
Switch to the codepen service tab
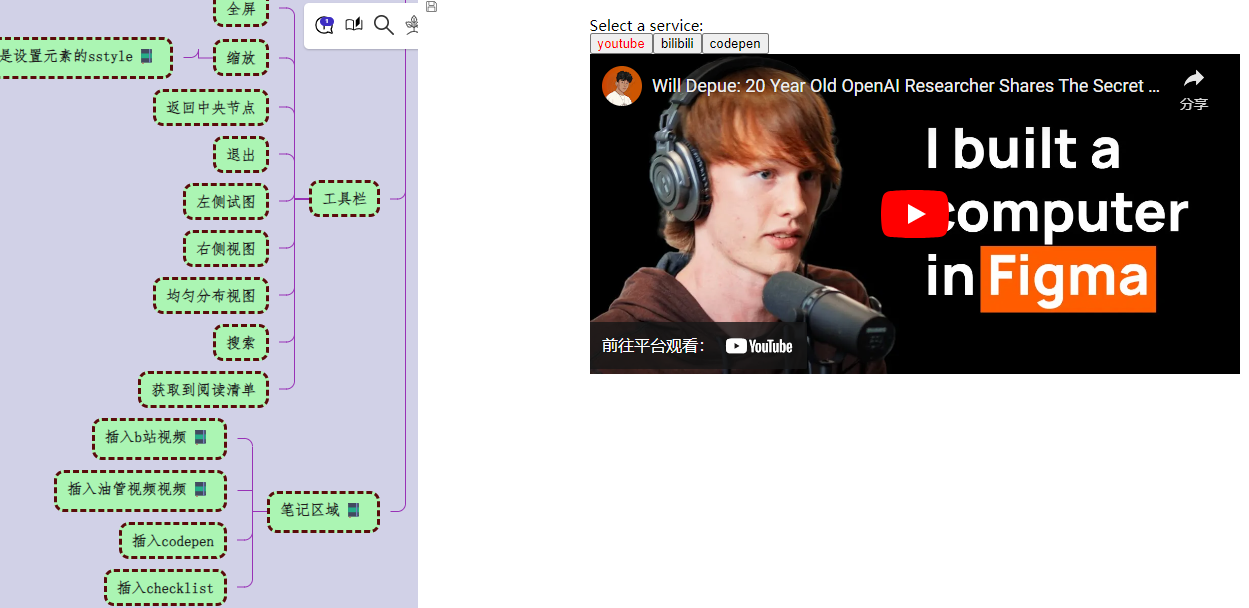click(735, 43)
